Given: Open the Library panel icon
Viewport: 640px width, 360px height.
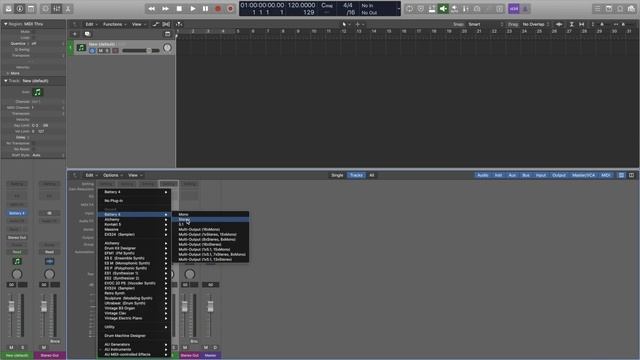Looking at the screenshot, I should tap(9, 9).
